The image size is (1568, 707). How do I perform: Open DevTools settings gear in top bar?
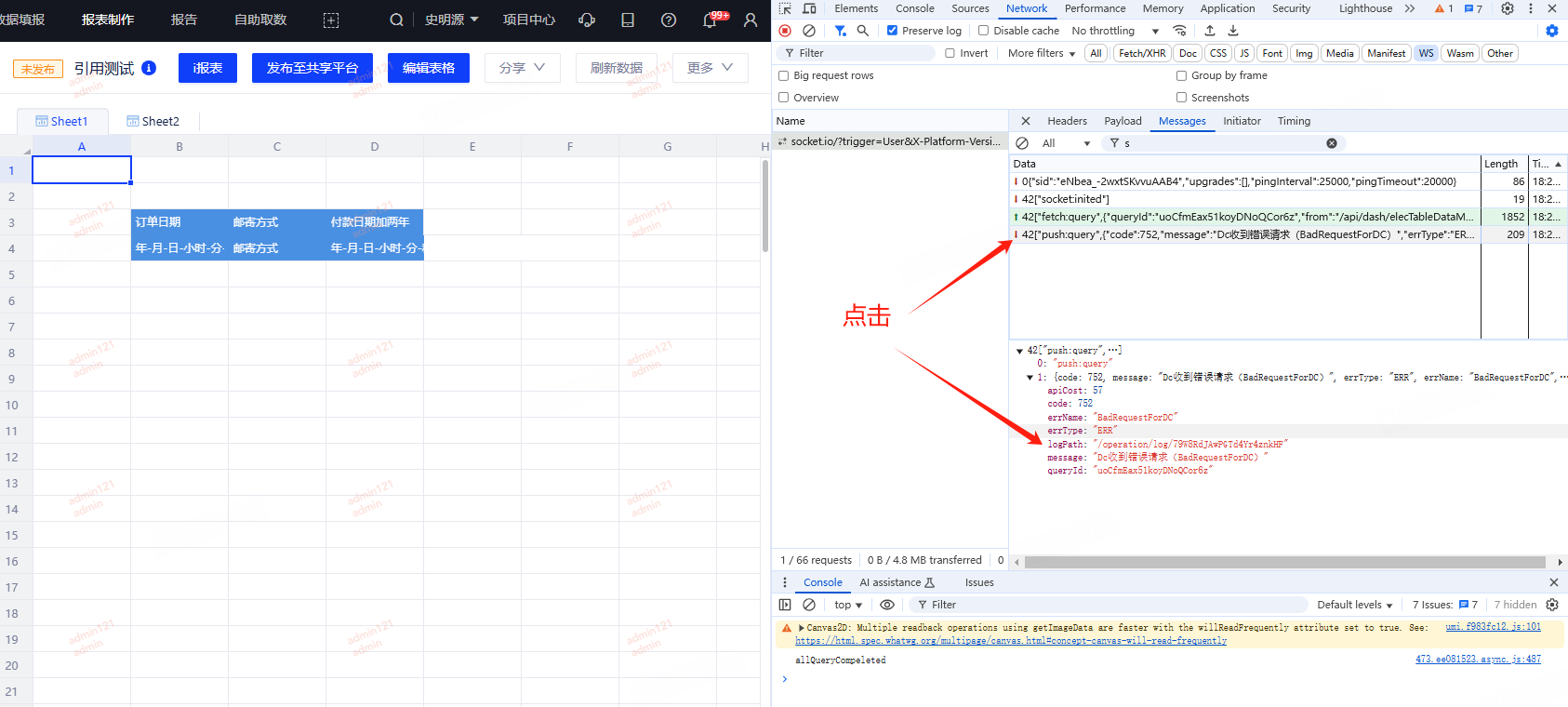[1508, 8]
